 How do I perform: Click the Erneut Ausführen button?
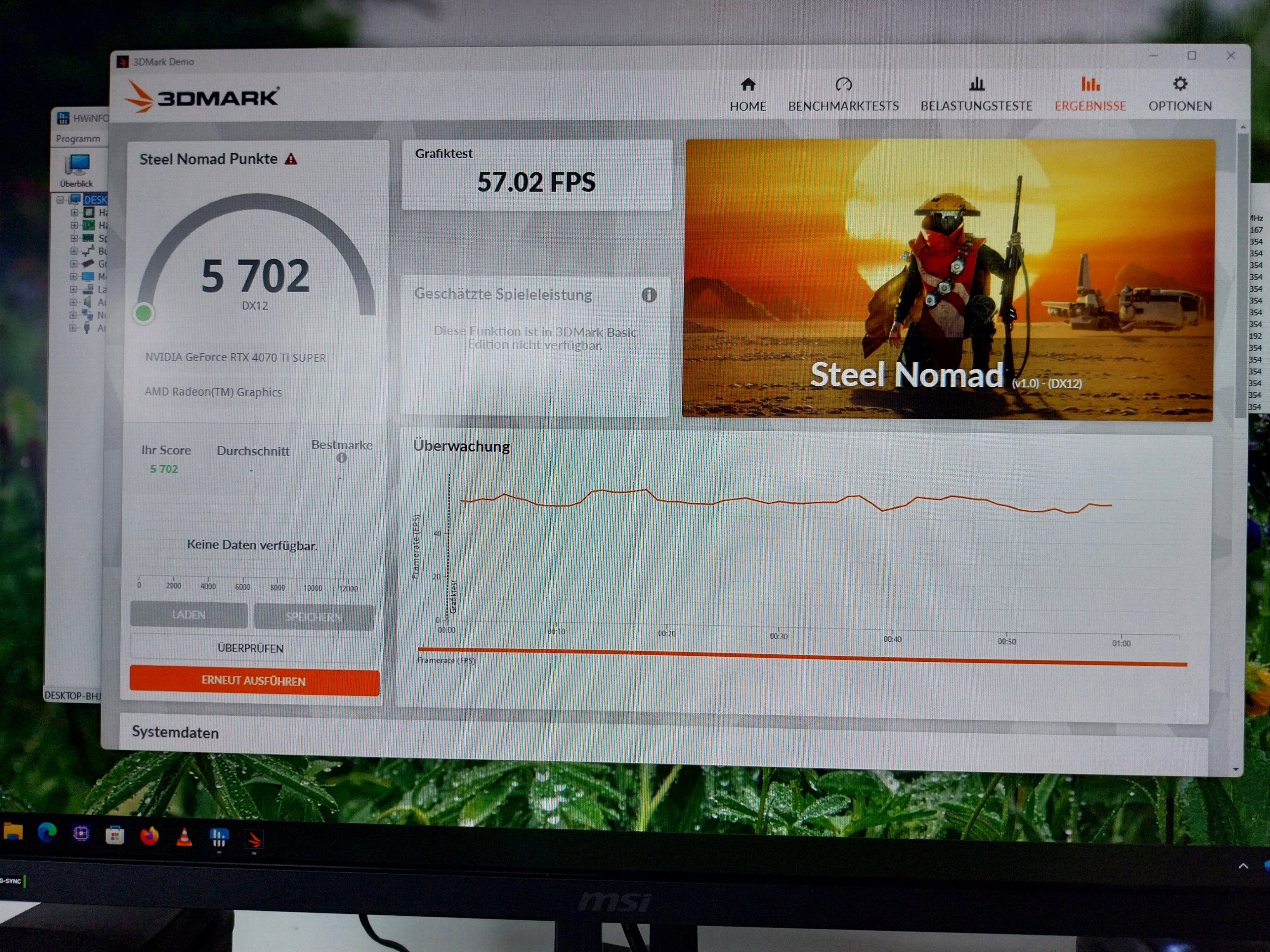pyautogui.click(x=254, y=681)
